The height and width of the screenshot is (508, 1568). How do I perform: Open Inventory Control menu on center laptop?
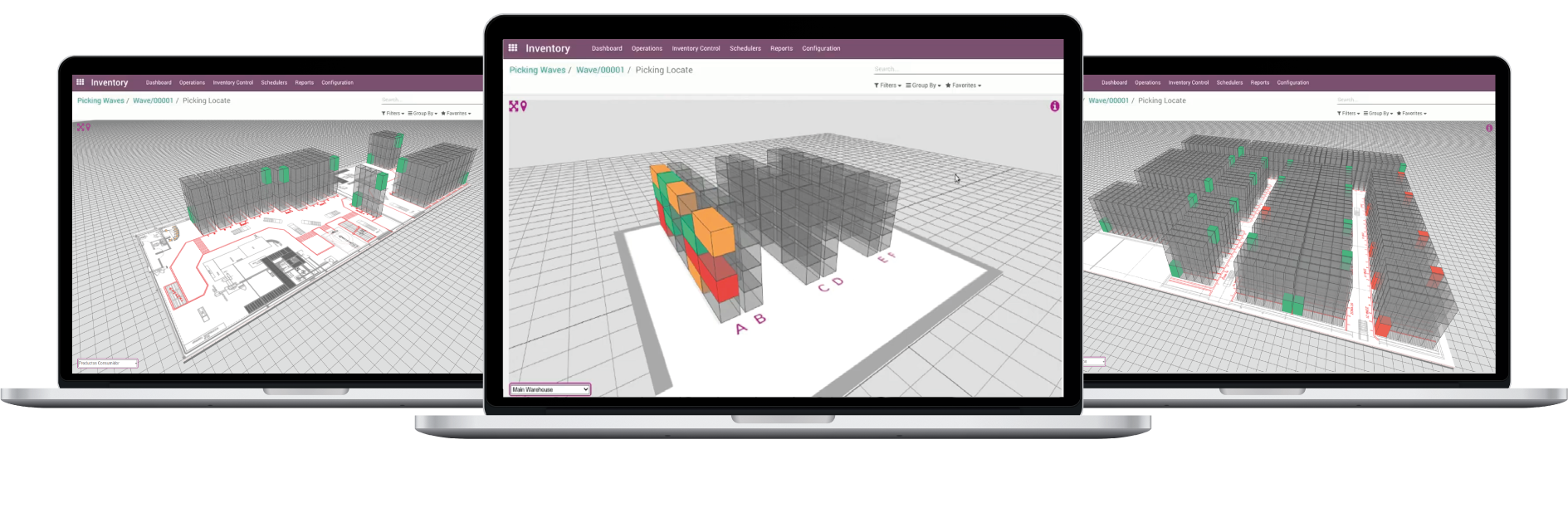(696, 48)
